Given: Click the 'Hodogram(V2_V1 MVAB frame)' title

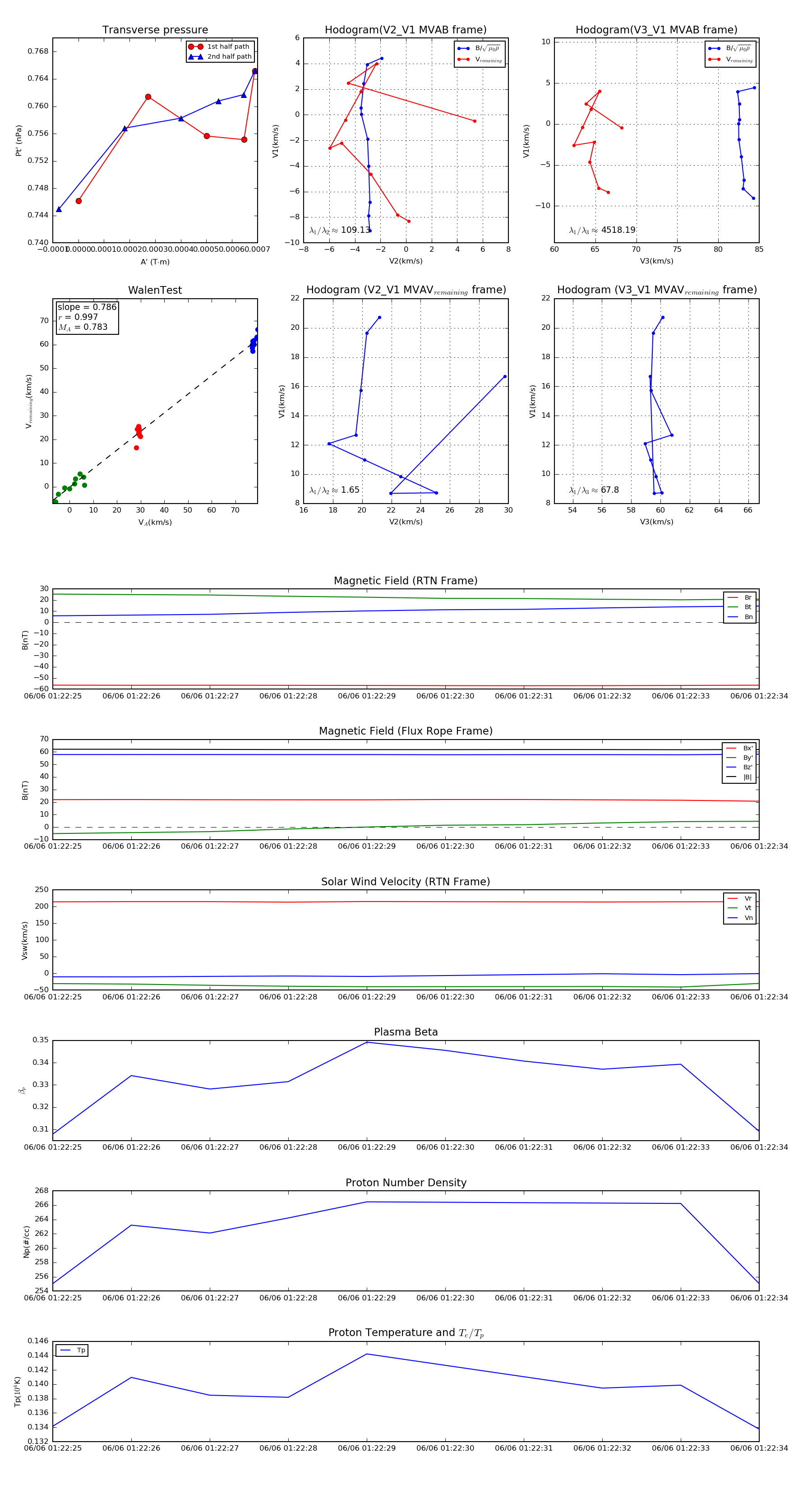Looking at the screenshot, I should pyautogui.click(x=406, y=30).
